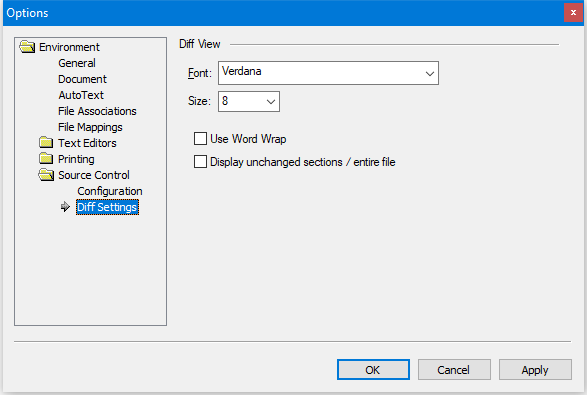Click the Printing folder icon

tap(46, 159)
